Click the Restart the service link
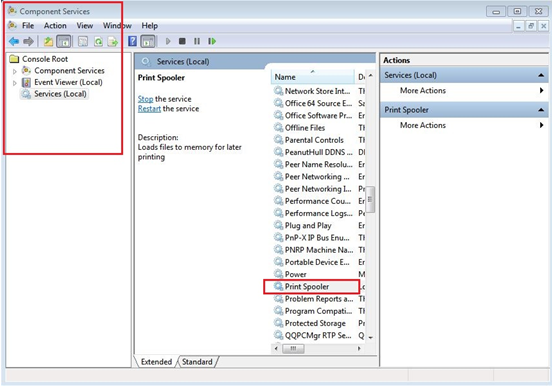Image resolution: width=552 pixels, height=386 pixels. (149, 109)
